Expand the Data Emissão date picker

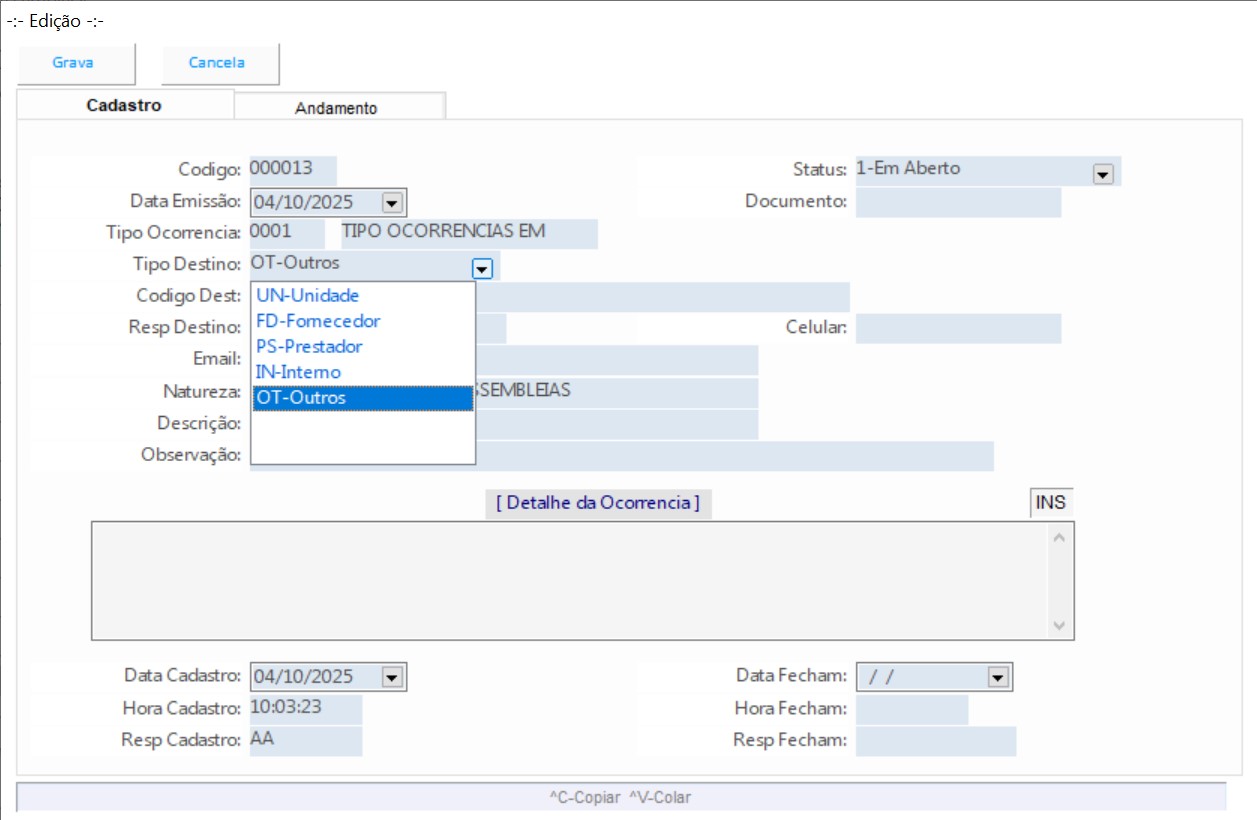point(392,203)
